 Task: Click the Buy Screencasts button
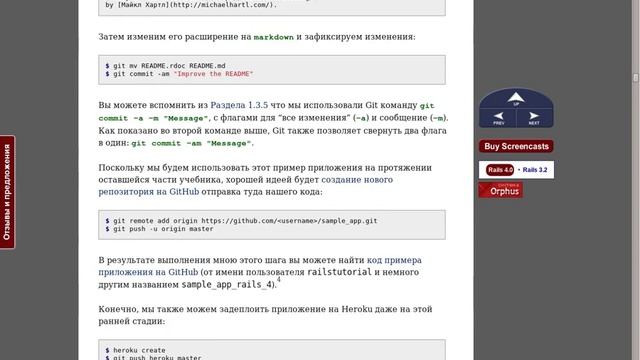[x=516, y=147]
